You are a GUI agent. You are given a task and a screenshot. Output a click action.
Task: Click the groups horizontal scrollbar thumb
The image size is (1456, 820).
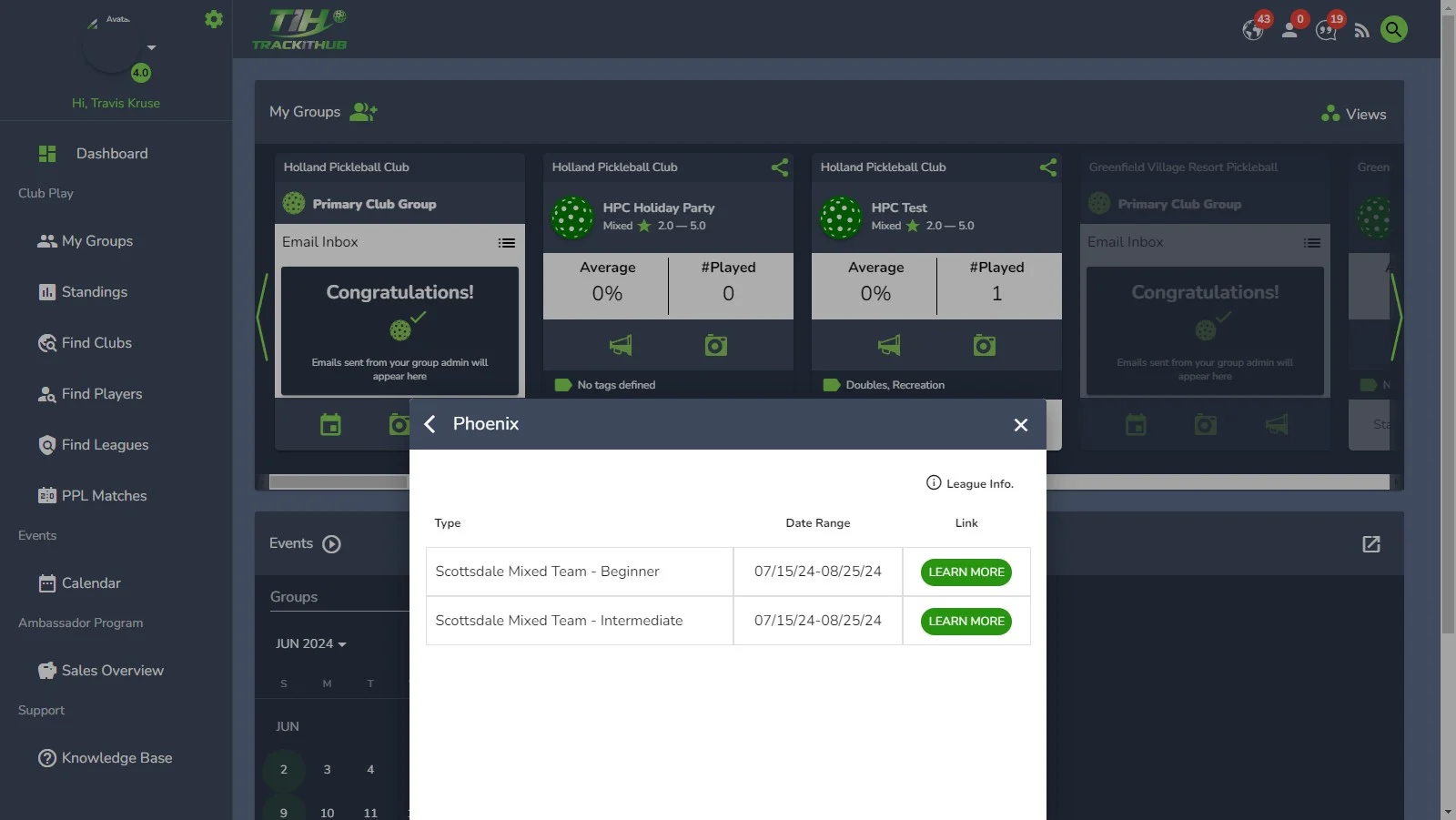click(x=339, y=482)
